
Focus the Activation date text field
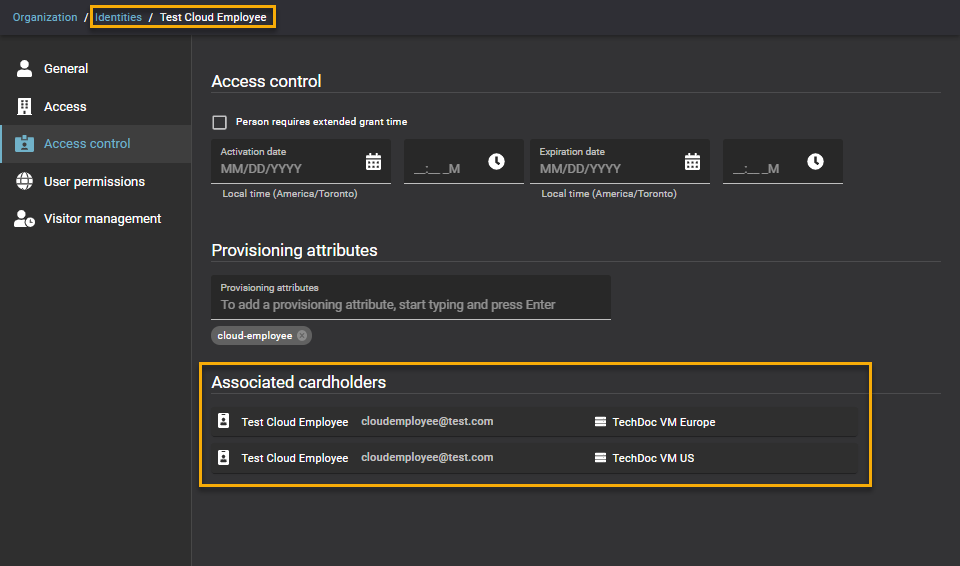(285, 169)
